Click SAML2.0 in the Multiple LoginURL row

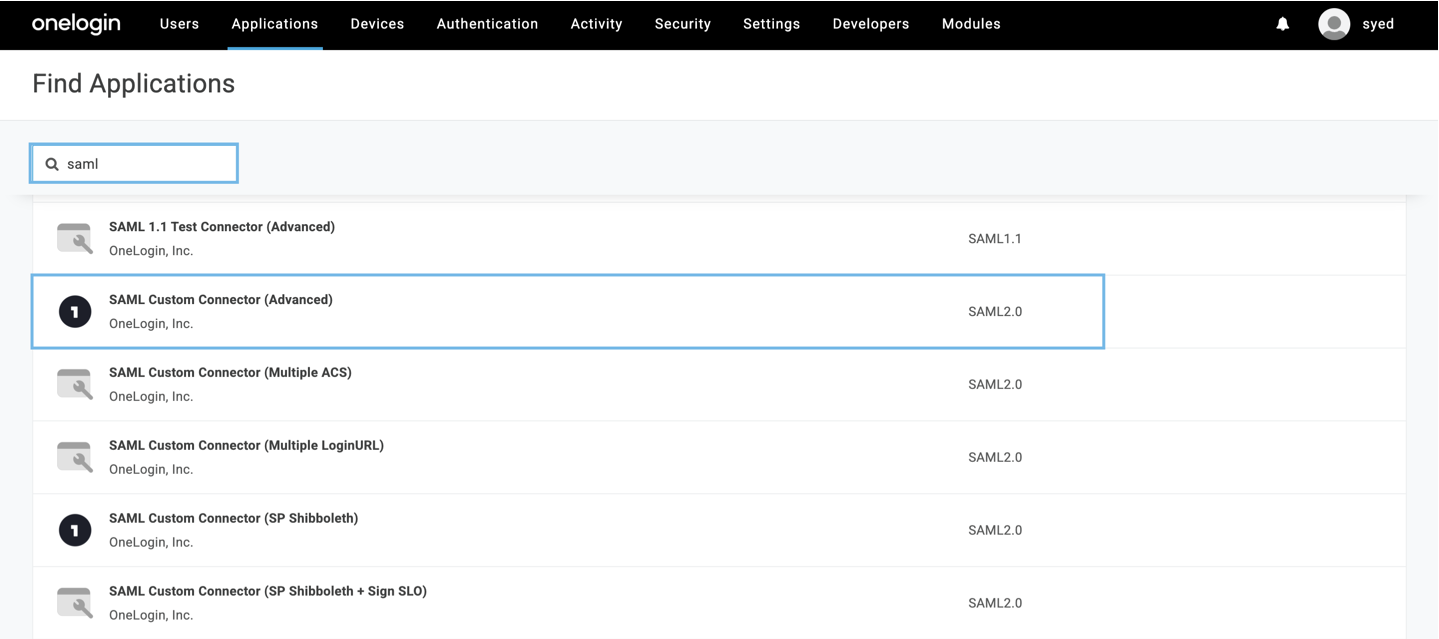coord(995,458)
